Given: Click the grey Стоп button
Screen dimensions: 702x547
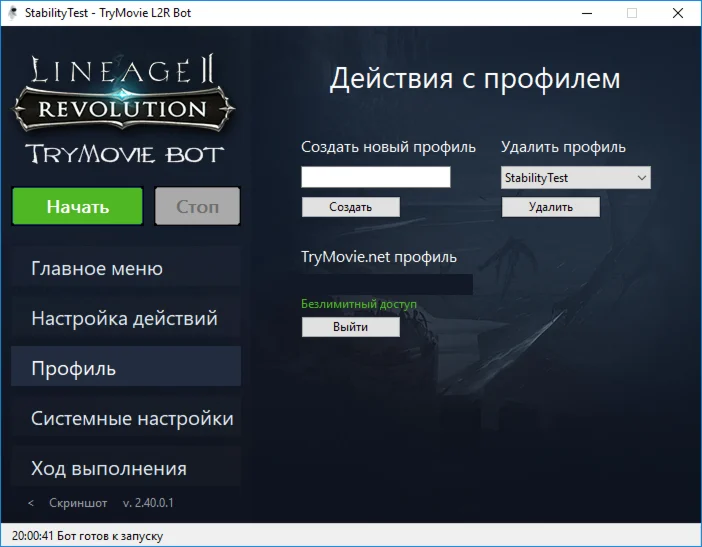Looking at the screenshot, I should tap(197, 206).
